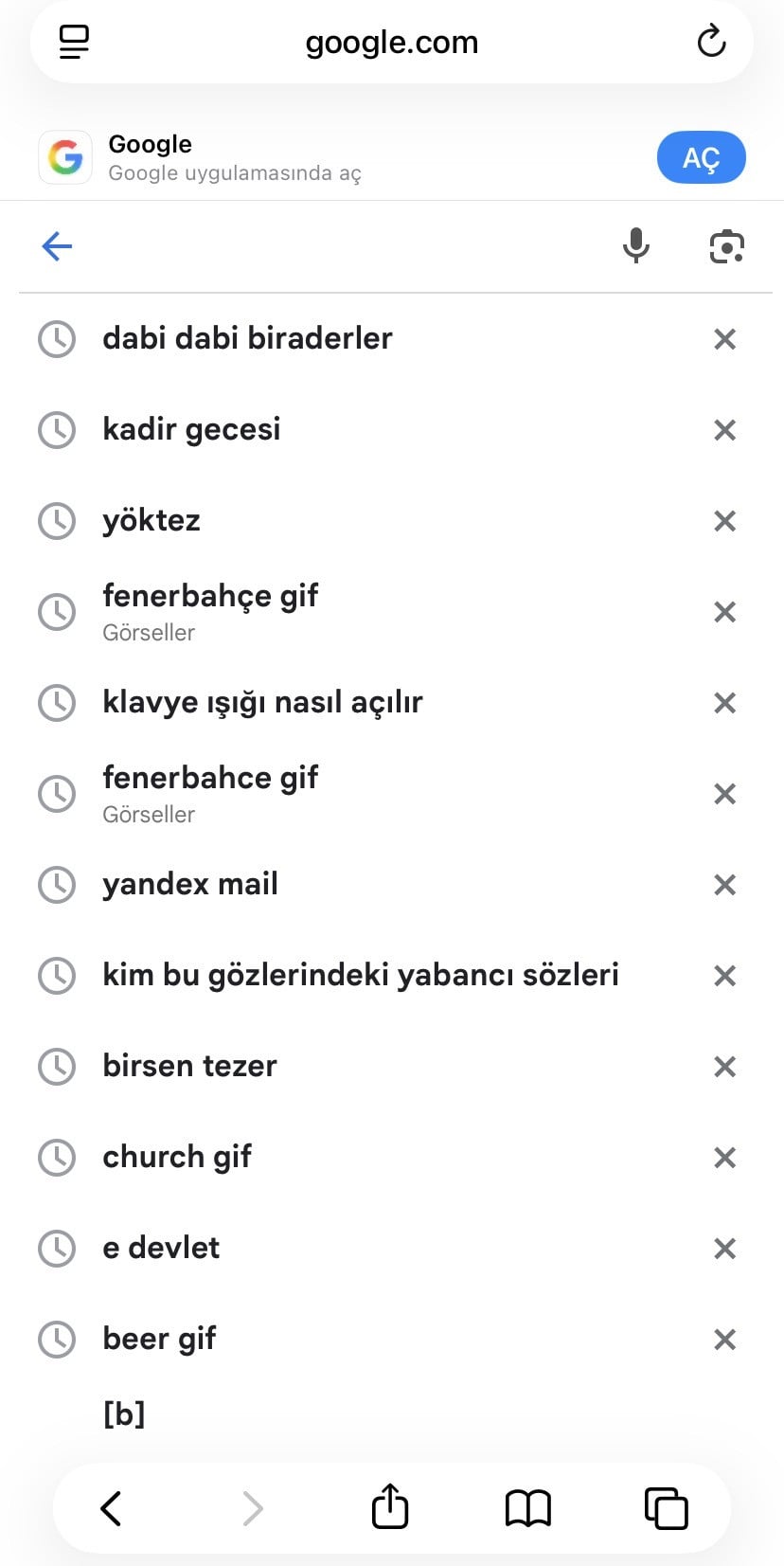This screenshot has height=1566, width=784.
Task: Reload the page in Safari
Action: (711, 42)
